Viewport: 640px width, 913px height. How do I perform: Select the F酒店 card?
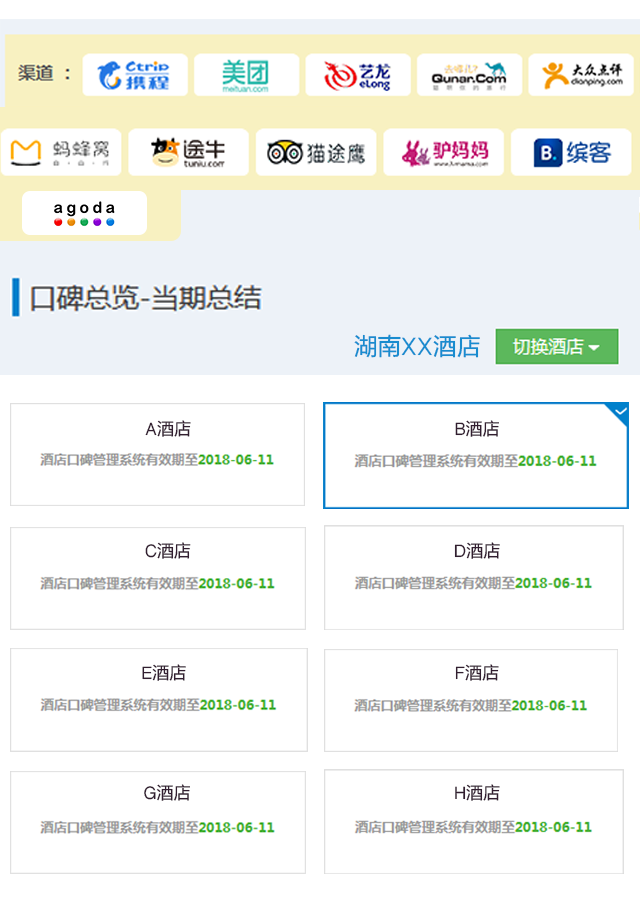[x=471, y=700]
